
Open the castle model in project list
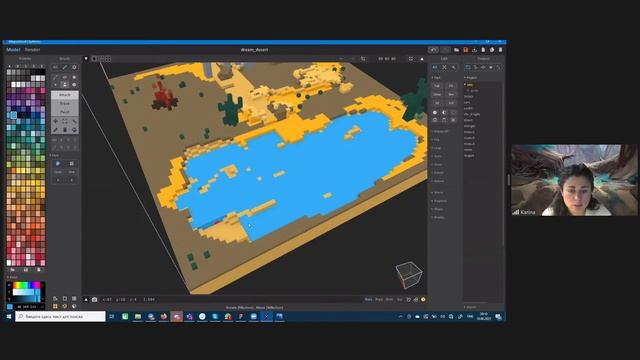468,108
